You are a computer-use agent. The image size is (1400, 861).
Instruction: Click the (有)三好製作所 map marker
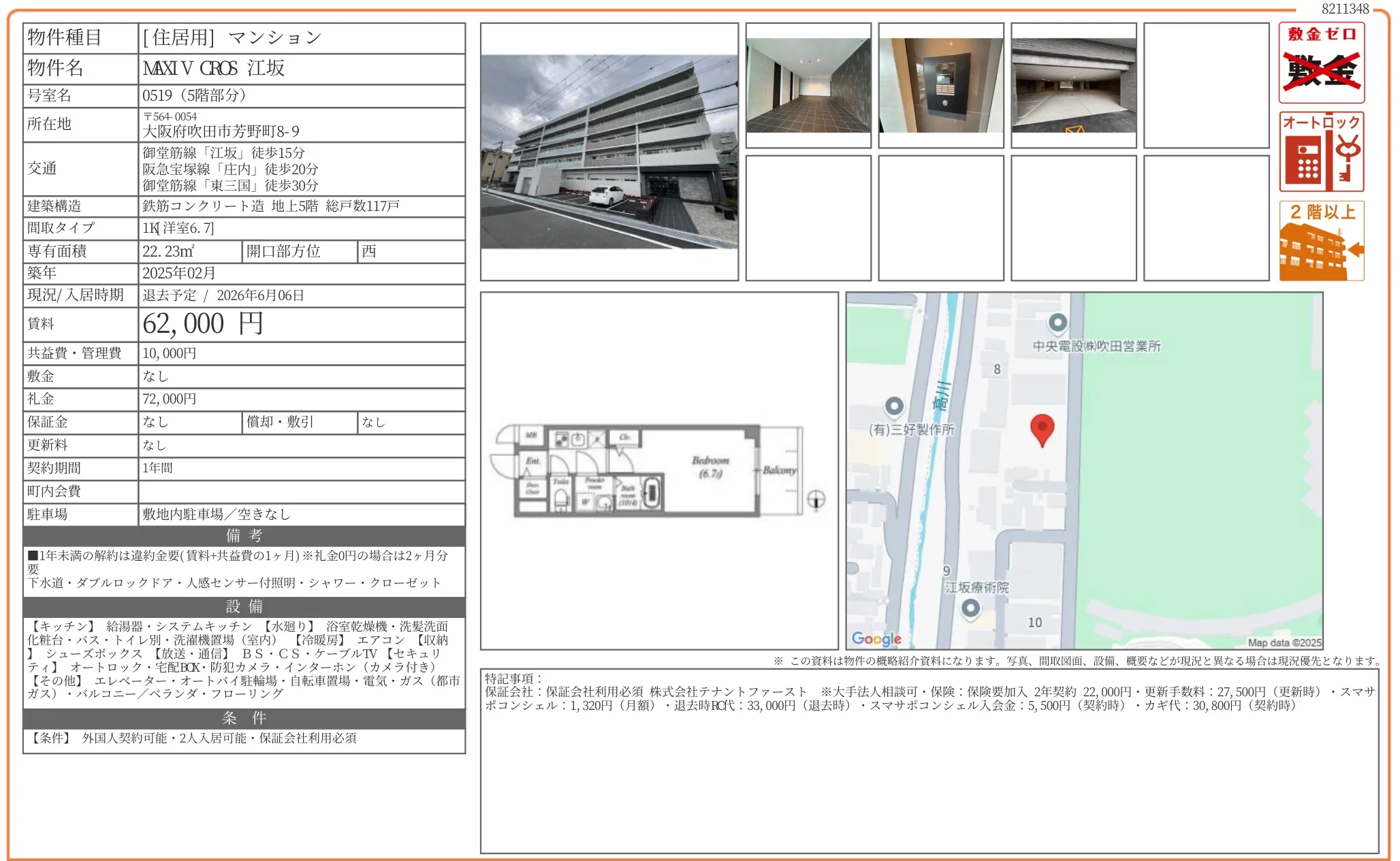pos(893,406)
